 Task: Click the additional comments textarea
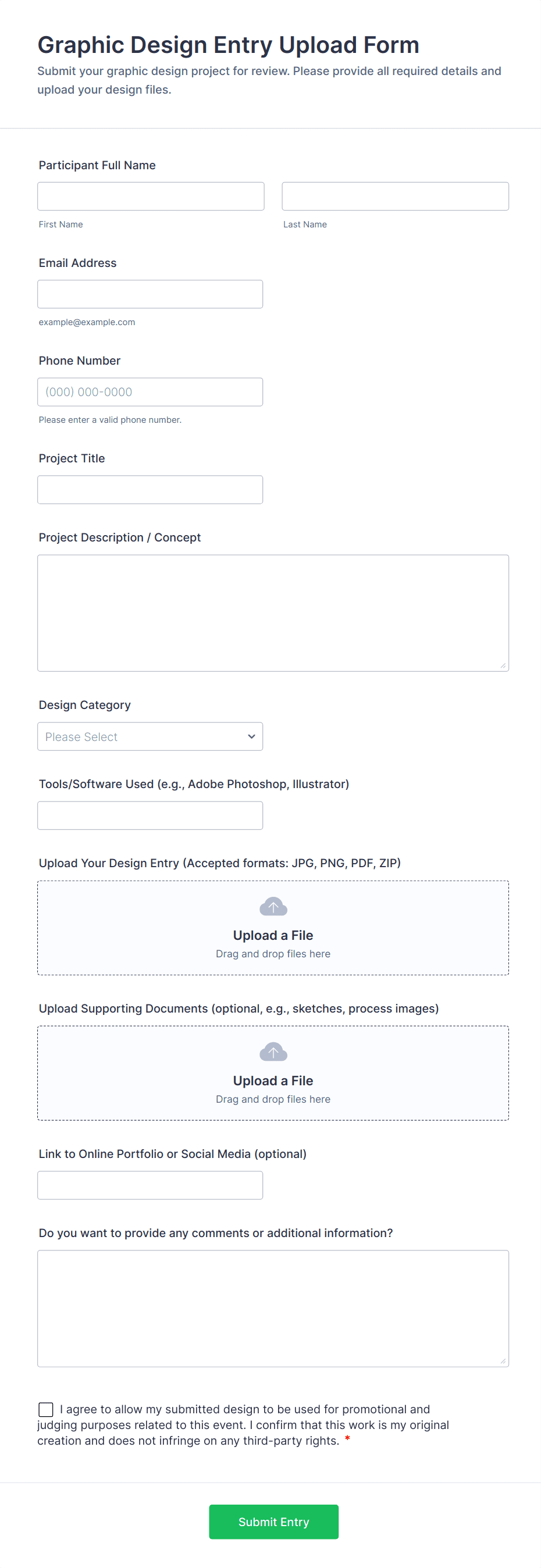point(273,1308)
